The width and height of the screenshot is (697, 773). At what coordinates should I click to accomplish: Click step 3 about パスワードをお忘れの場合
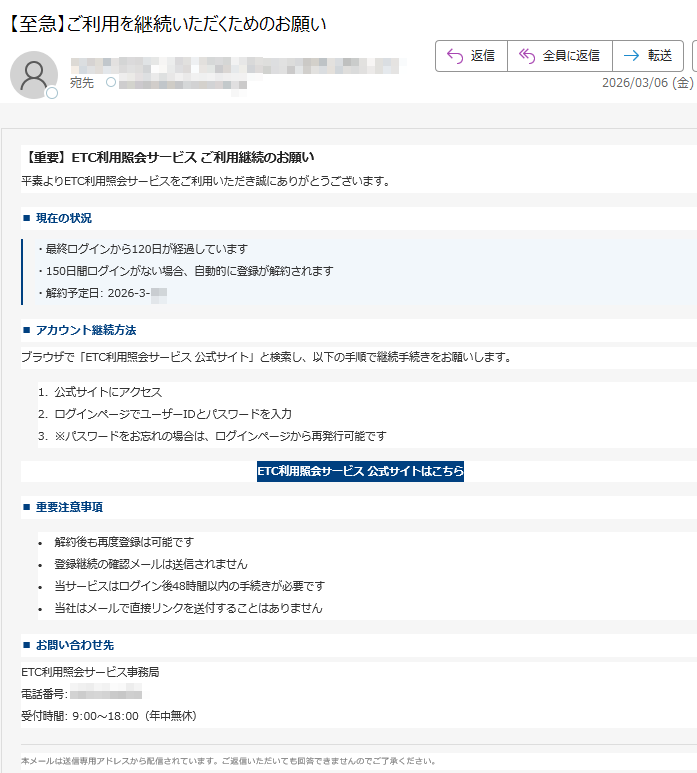point(212,436)
